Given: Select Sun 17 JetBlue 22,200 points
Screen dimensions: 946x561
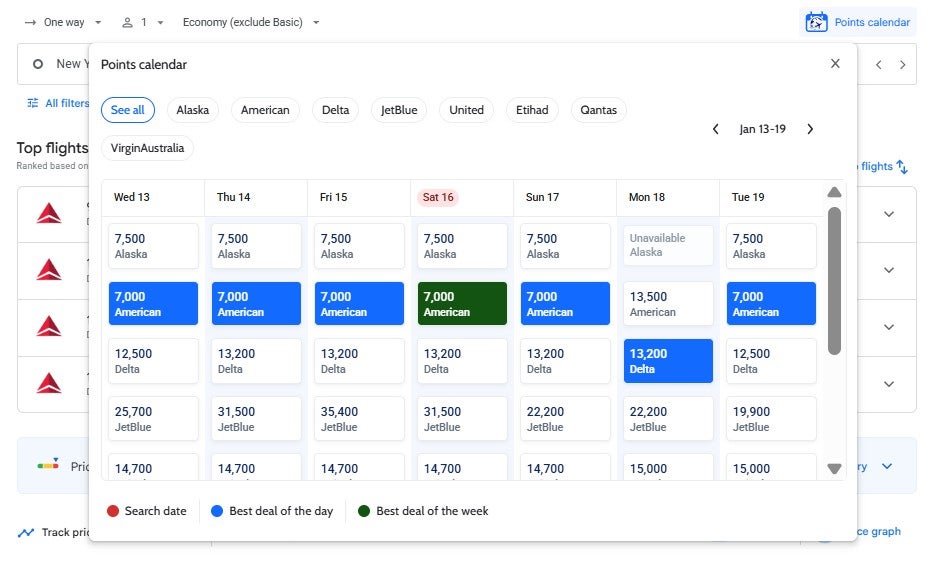Looking at the screenshot, I should [x=565, y=419].
